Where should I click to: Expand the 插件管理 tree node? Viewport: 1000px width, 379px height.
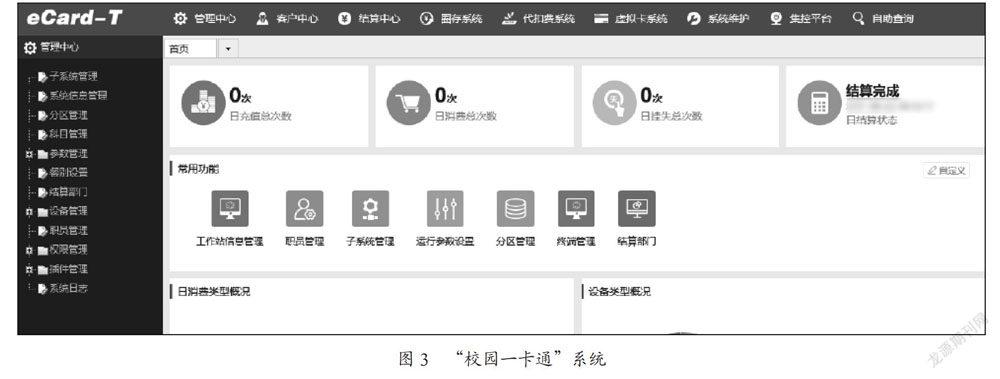coord(29,269)
